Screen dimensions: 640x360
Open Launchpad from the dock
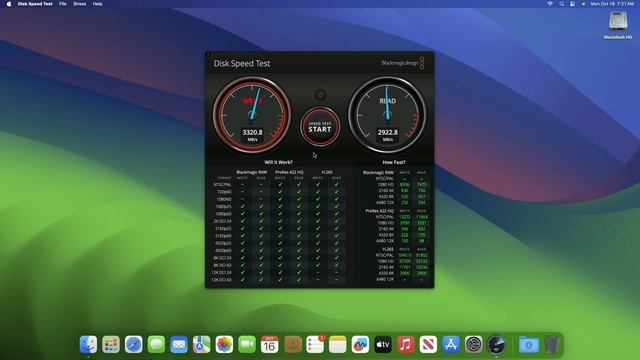tap(111, 344)
